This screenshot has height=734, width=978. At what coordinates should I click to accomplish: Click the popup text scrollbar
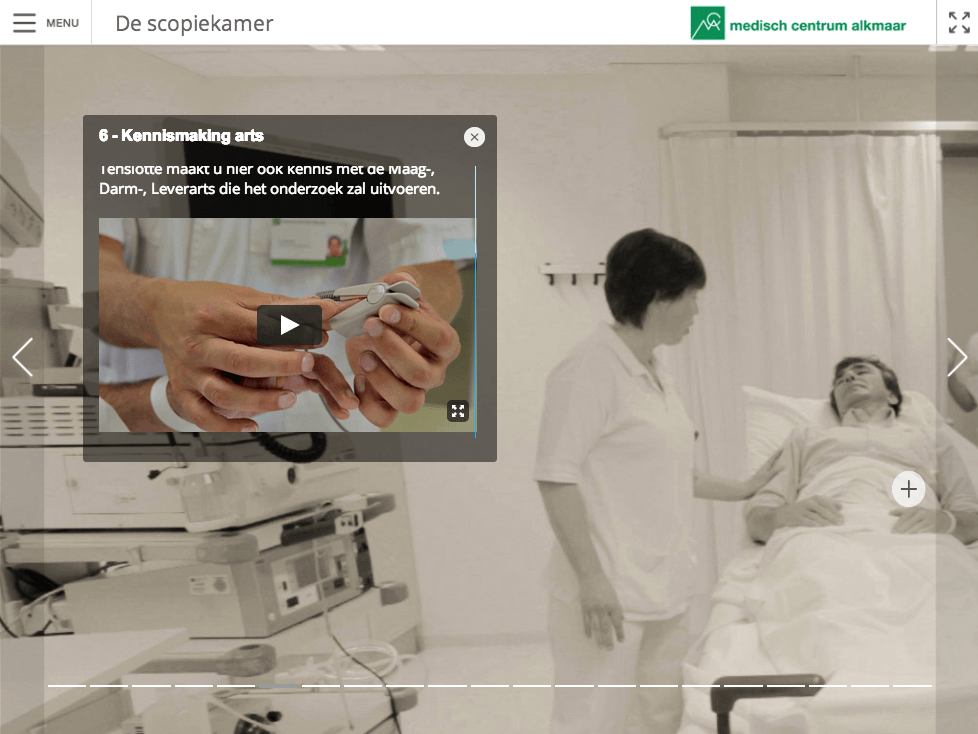click(475, 301)
